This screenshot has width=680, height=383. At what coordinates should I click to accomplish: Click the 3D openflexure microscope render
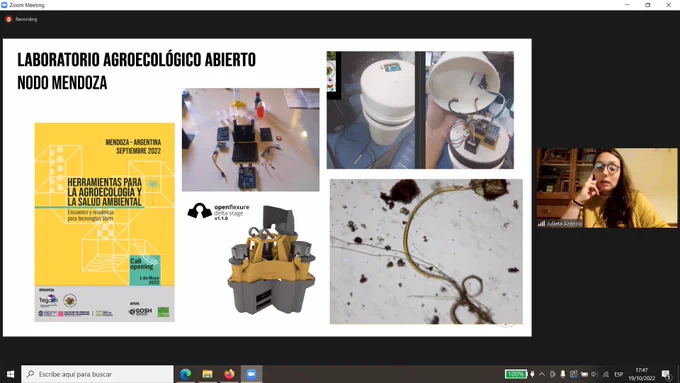(271, 260)
